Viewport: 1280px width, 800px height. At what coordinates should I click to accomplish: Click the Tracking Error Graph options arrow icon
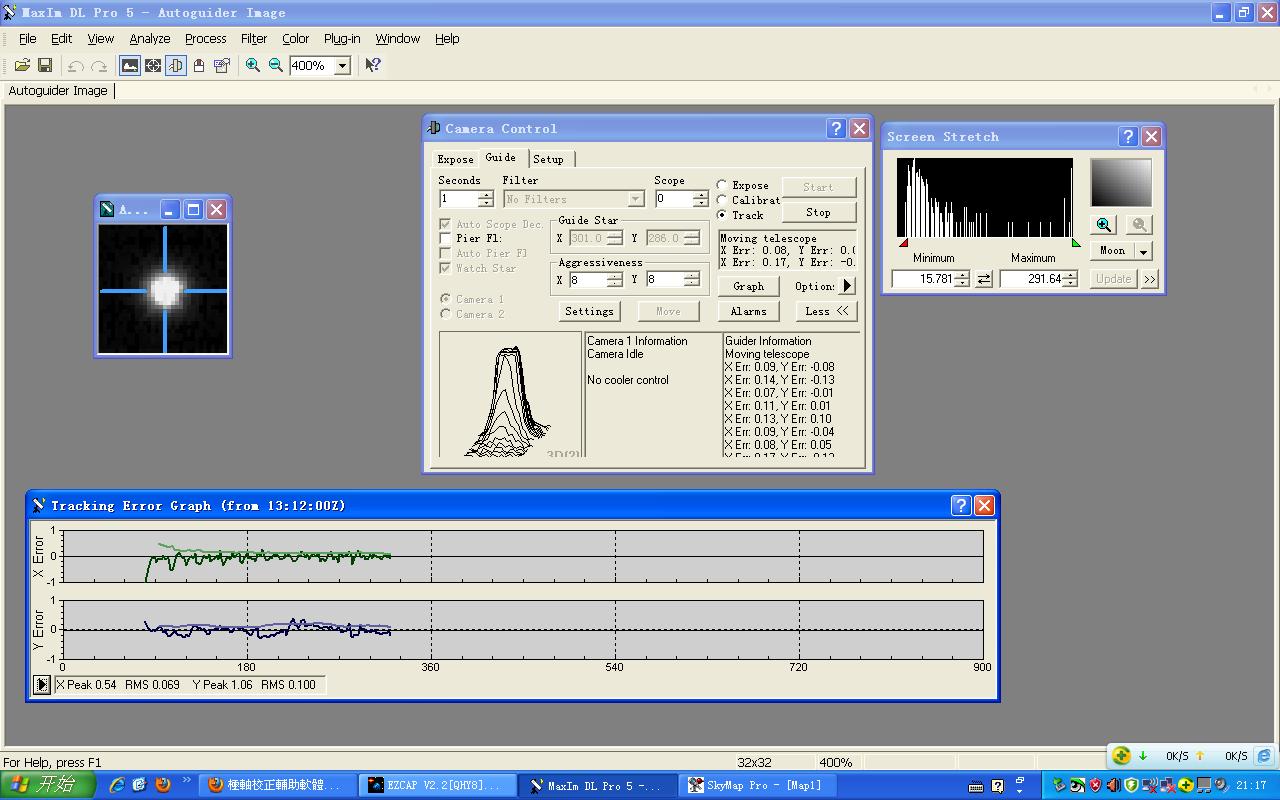point(41,684)
